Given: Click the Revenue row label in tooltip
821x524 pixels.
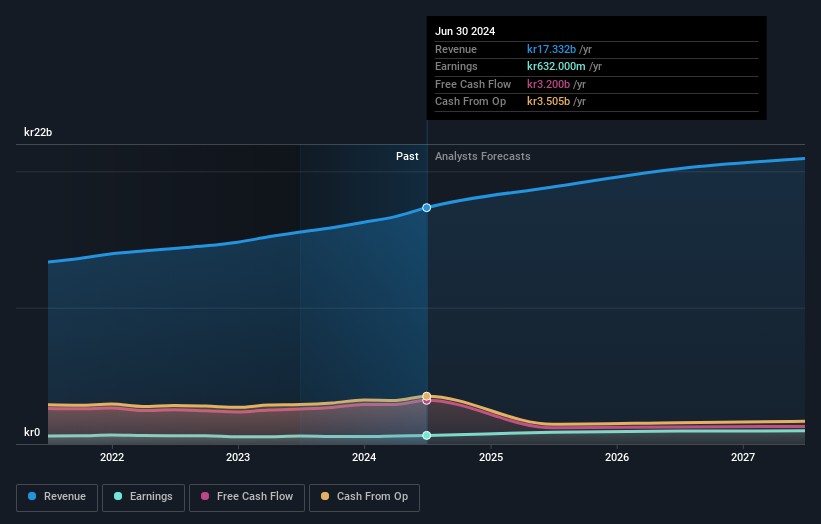Looking at the screenshot, I should (x=456, y=49).
